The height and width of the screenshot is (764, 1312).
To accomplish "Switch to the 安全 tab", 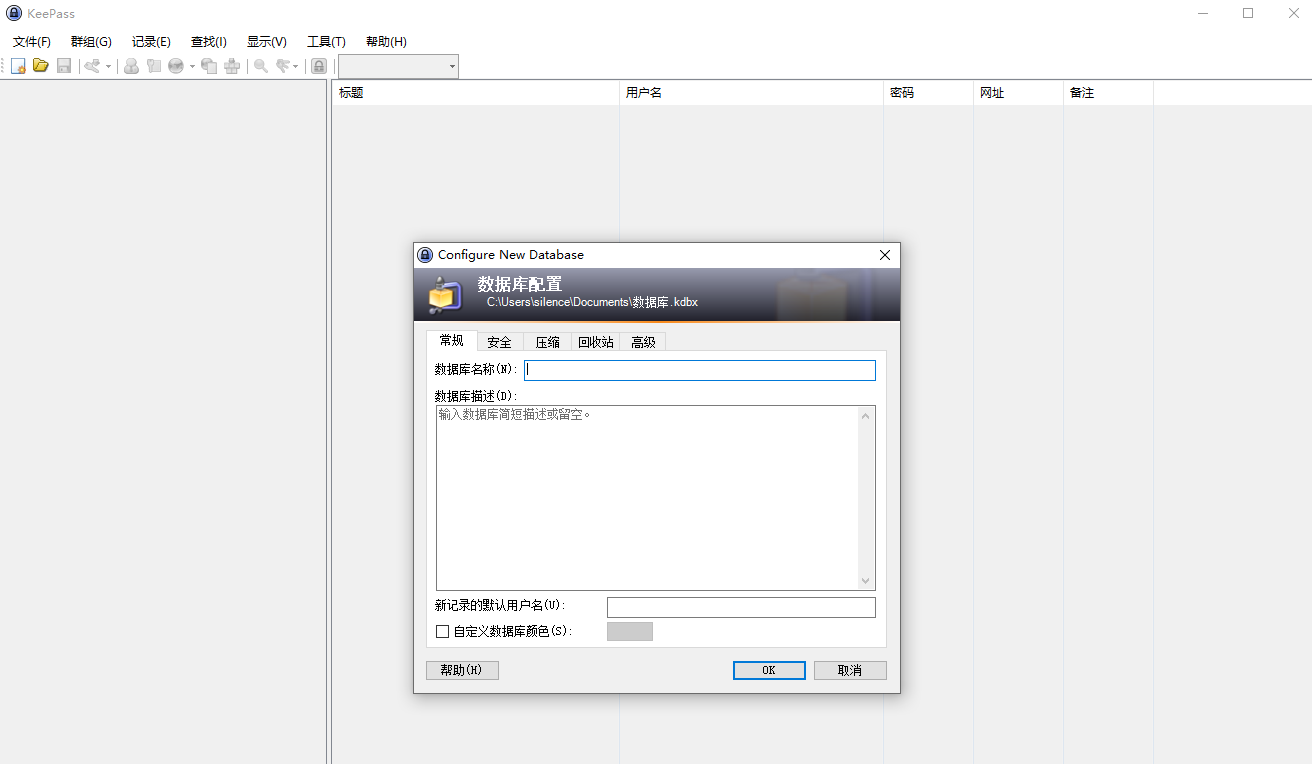I will [x=499, y=342].
